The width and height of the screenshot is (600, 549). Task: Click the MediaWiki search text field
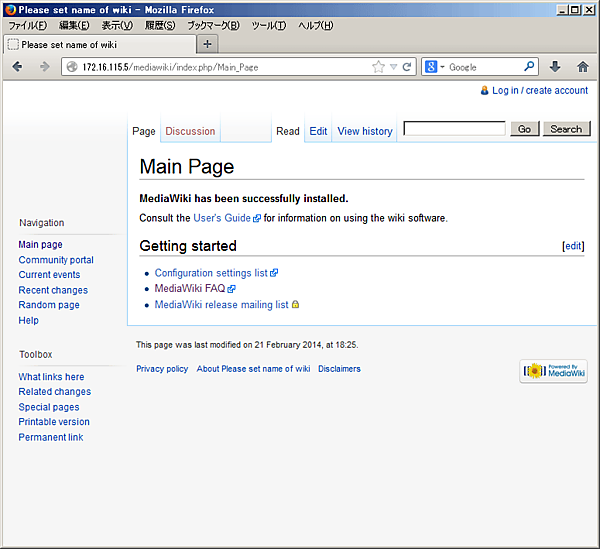tap(454, 129)
